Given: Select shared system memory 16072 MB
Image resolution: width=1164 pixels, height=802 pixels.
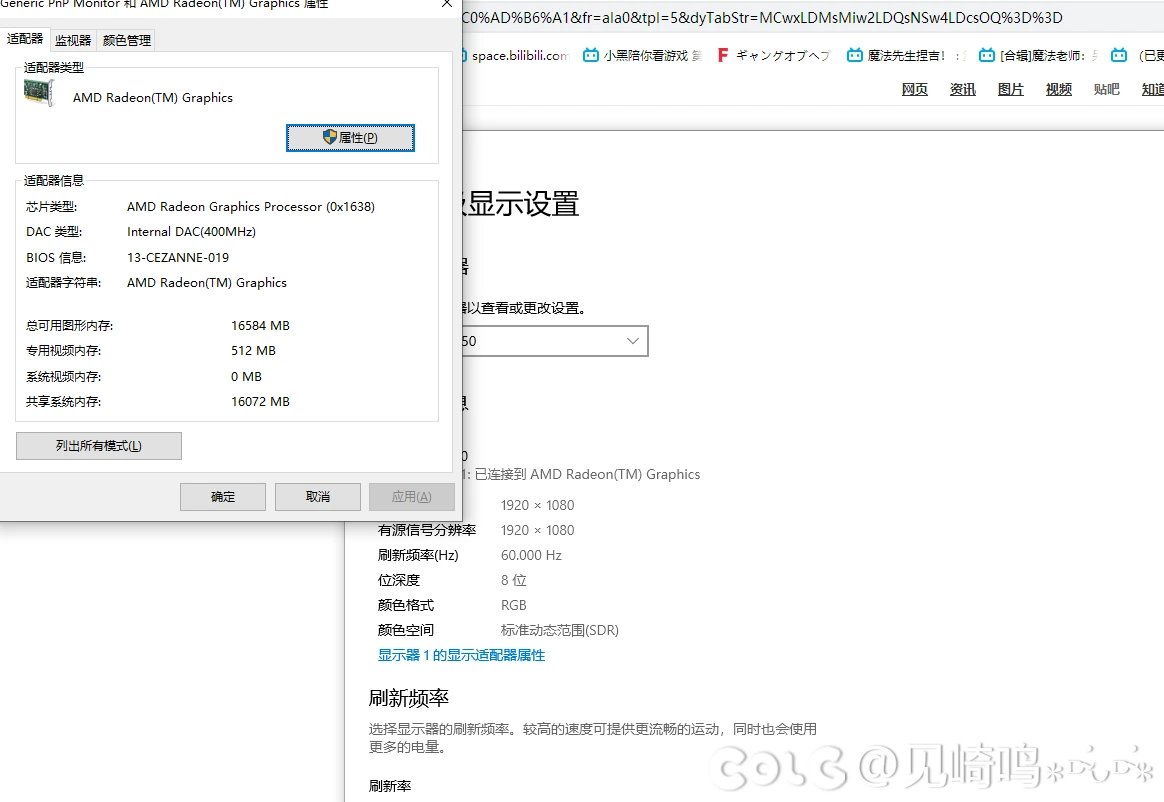Looking at the screenshot, I should click(261, 402).
